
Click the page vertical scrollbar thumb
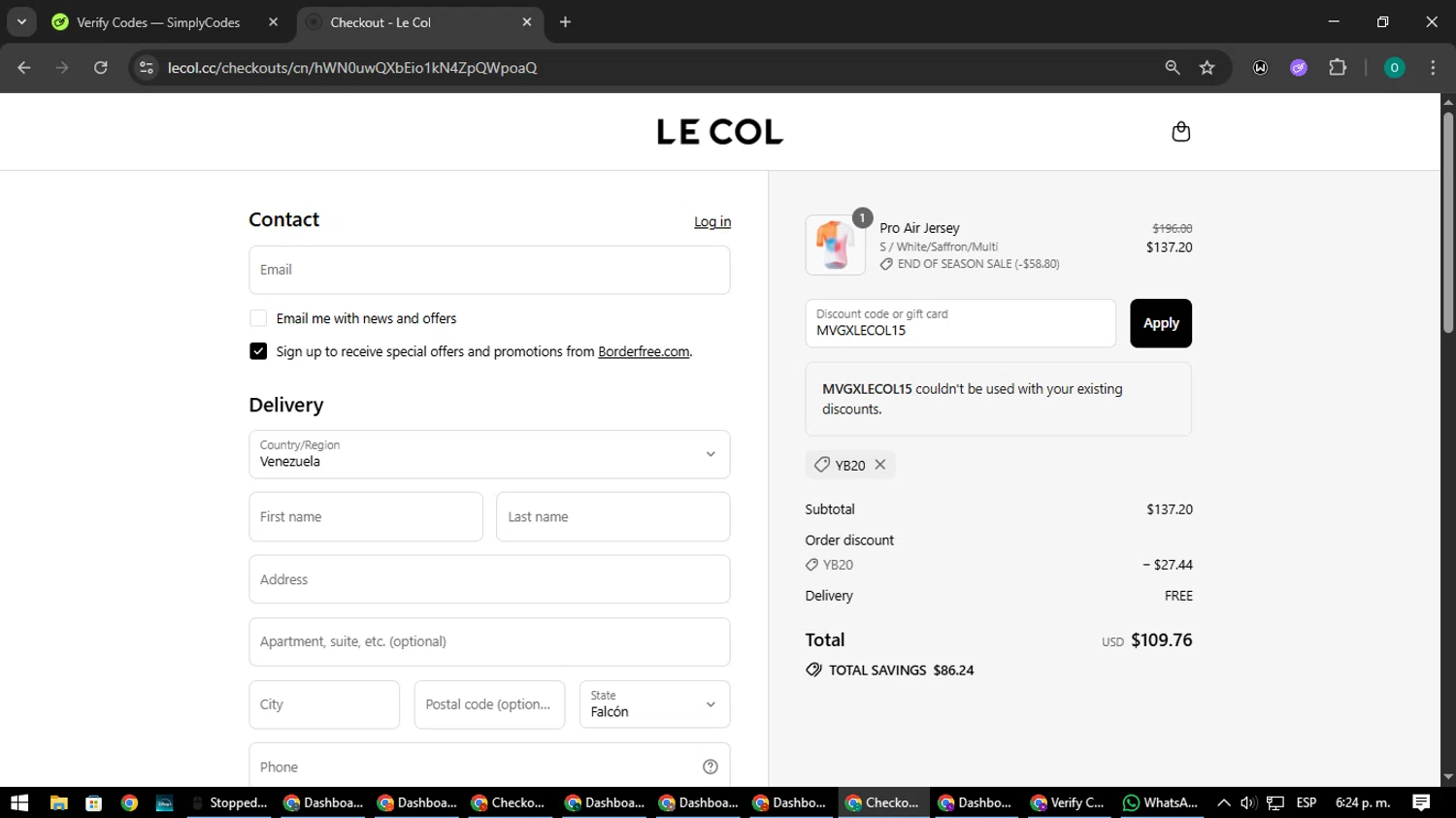(1448, 221)
